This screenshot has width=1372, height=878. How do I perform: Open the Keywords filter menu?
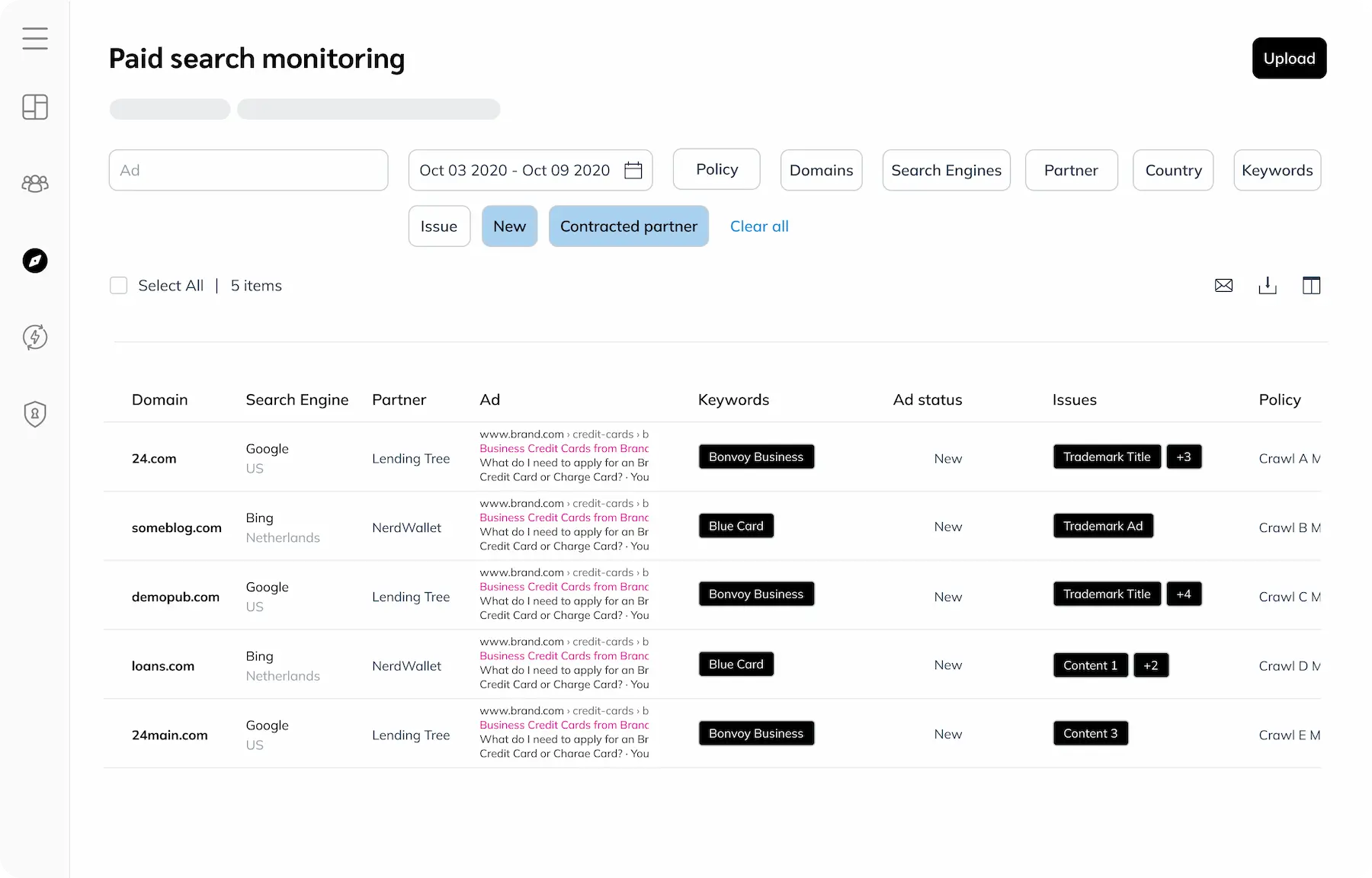[x=1277, y=170]
